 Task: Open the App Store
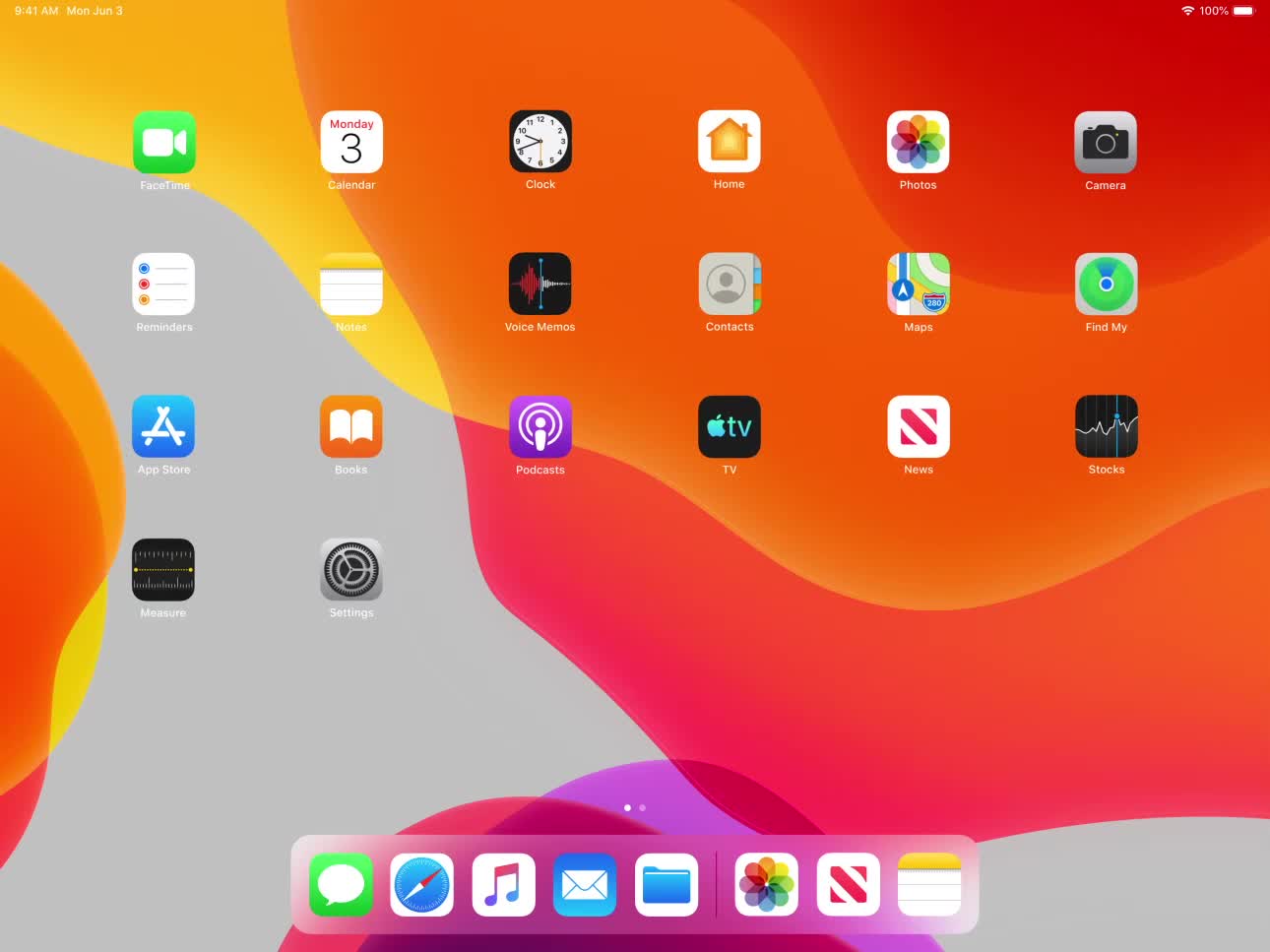pyautogui.click(x=163, y=426)
